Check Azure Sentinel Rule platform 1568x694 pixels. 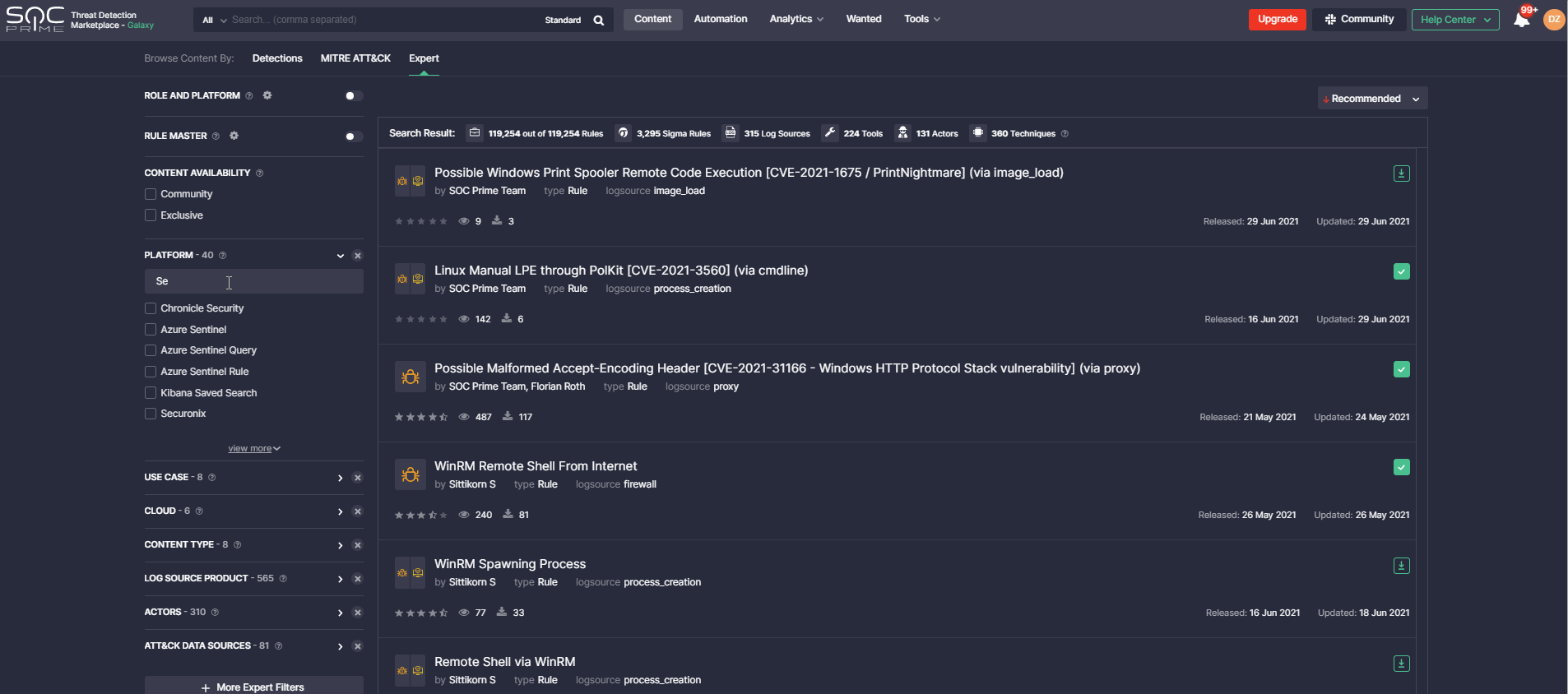pyautogui.click(x=151, y=372)
